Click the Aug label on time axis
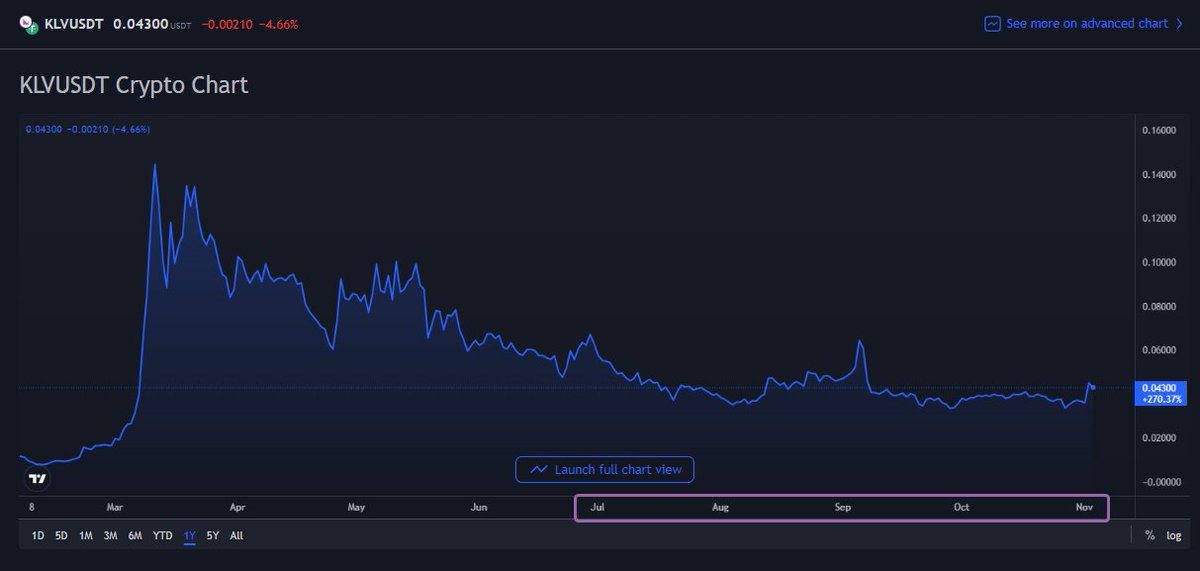 pos(720,508)
